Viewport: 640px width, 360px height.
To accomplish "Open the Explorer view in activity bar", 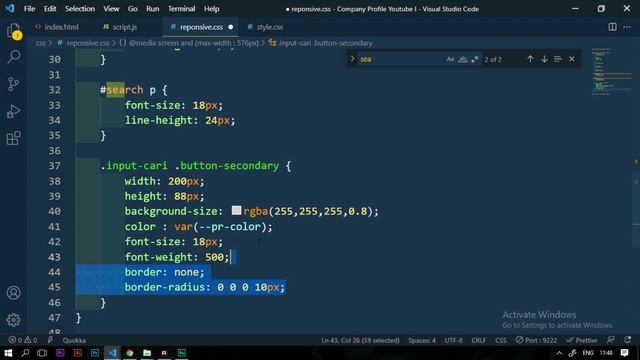I will [x=13, y=31].
